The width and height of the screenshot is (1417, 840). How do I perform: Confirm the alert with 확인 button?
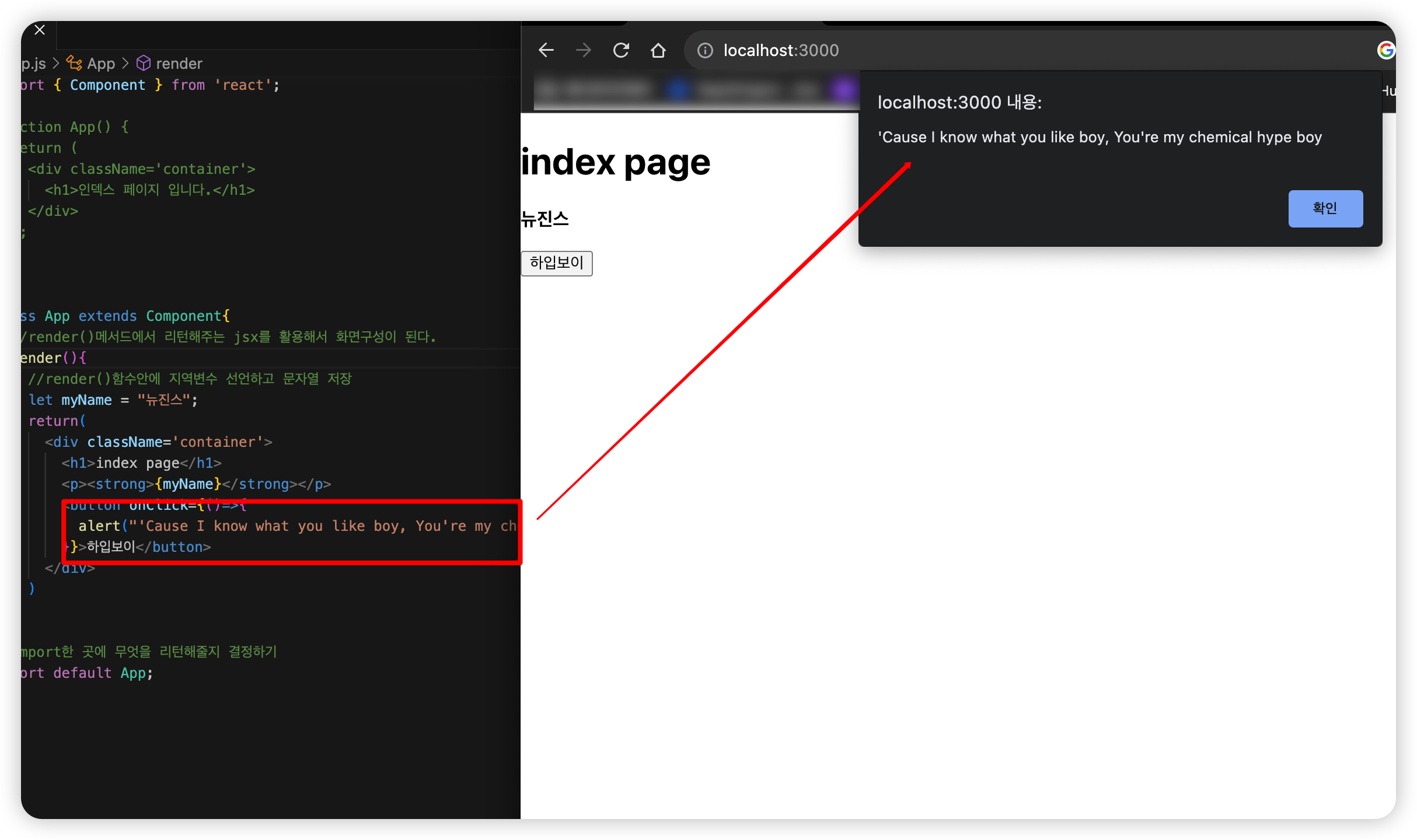[1325, 208]
